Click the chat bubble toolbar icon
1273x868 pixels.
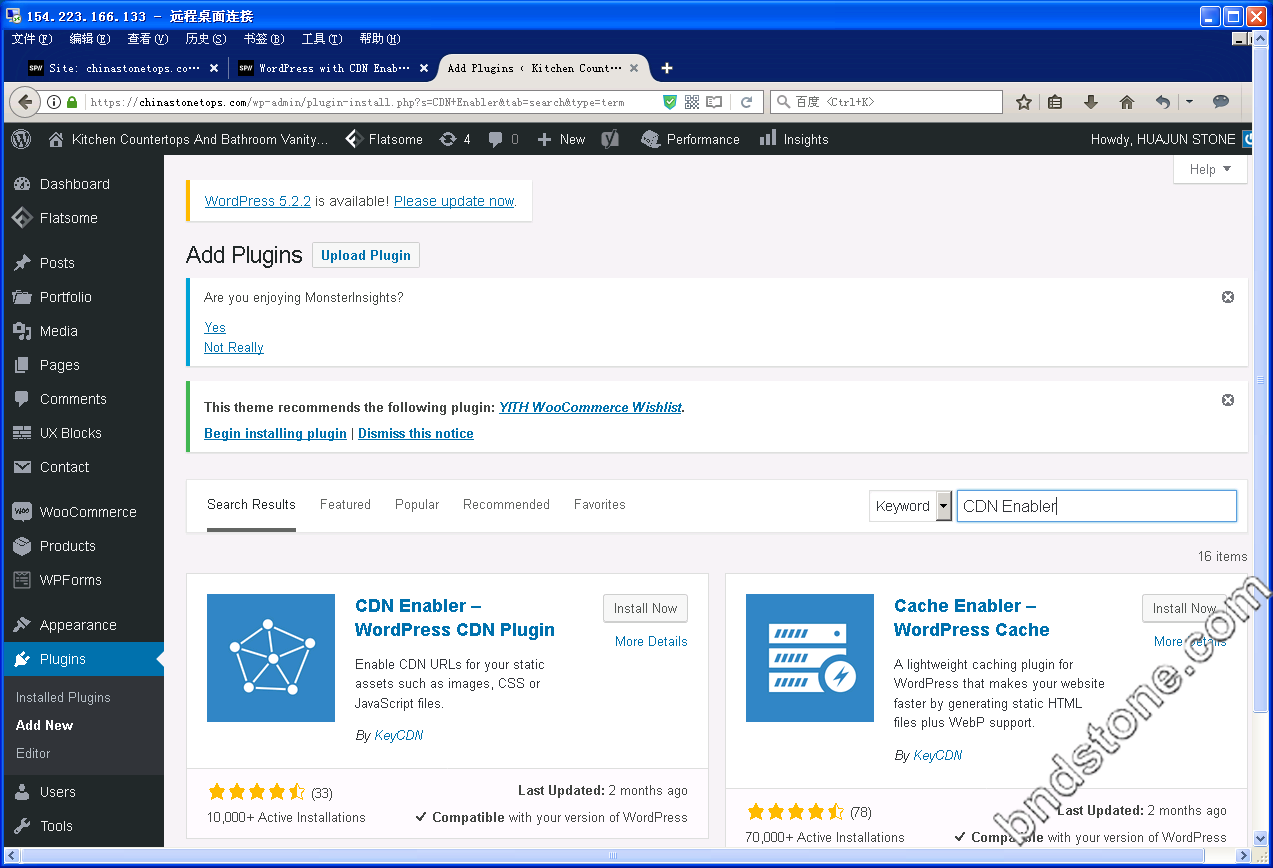click(x=1221, y=102)
